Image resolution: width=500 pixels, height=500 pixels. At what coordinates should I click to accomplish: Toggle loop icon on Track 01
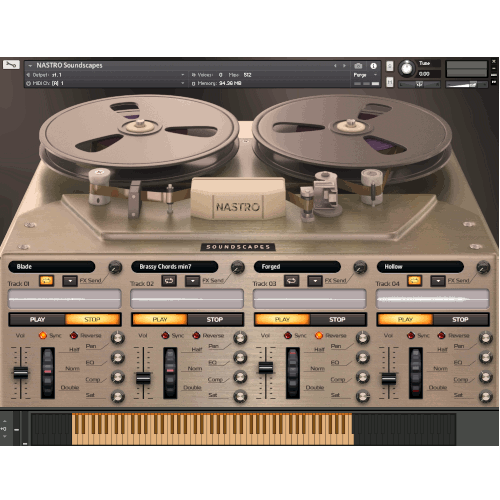pos(46,280)
